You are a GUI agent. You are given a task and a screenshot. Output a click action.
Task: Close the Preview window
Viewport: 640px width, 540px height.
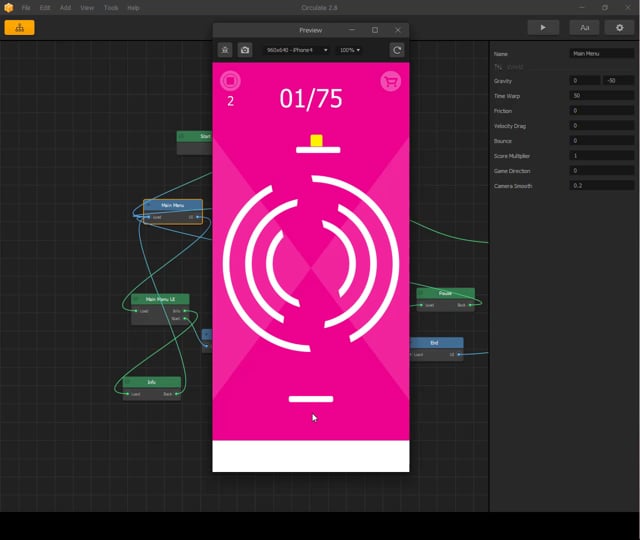pyautogui.click(x=398, y=30)
